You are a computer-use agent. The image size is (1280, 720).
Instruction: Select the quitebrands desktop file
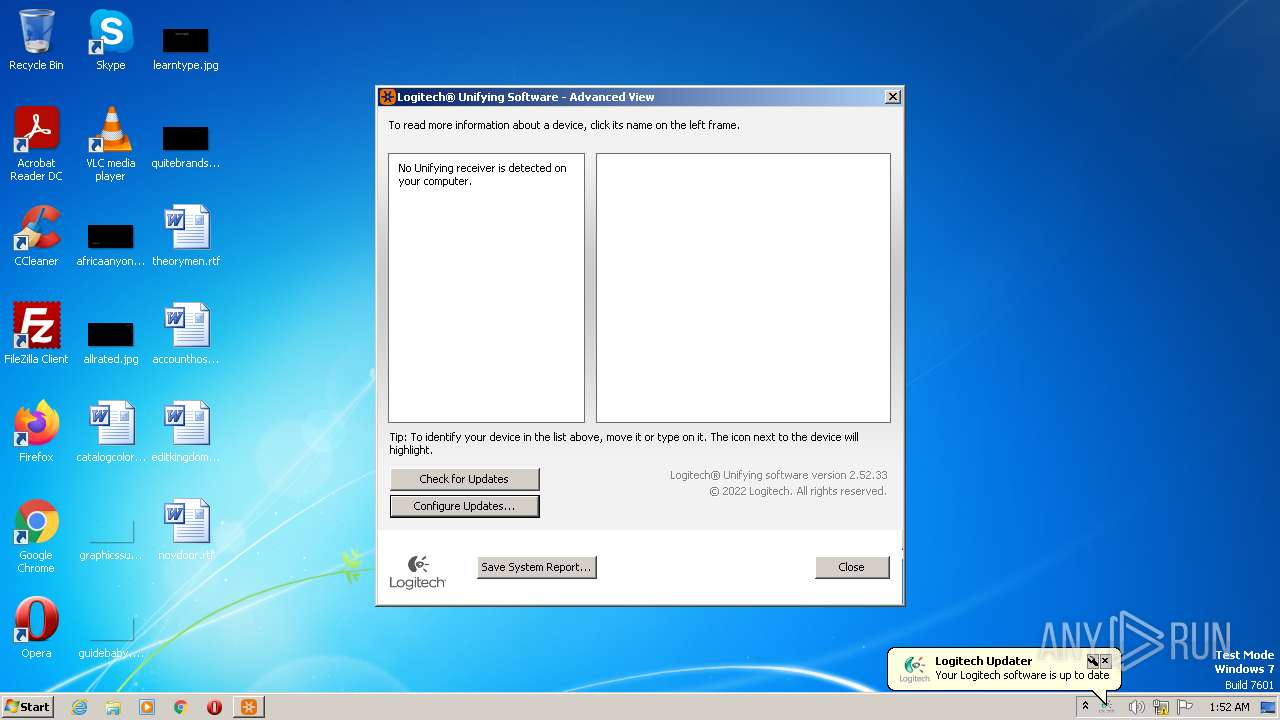pos(185,146)
